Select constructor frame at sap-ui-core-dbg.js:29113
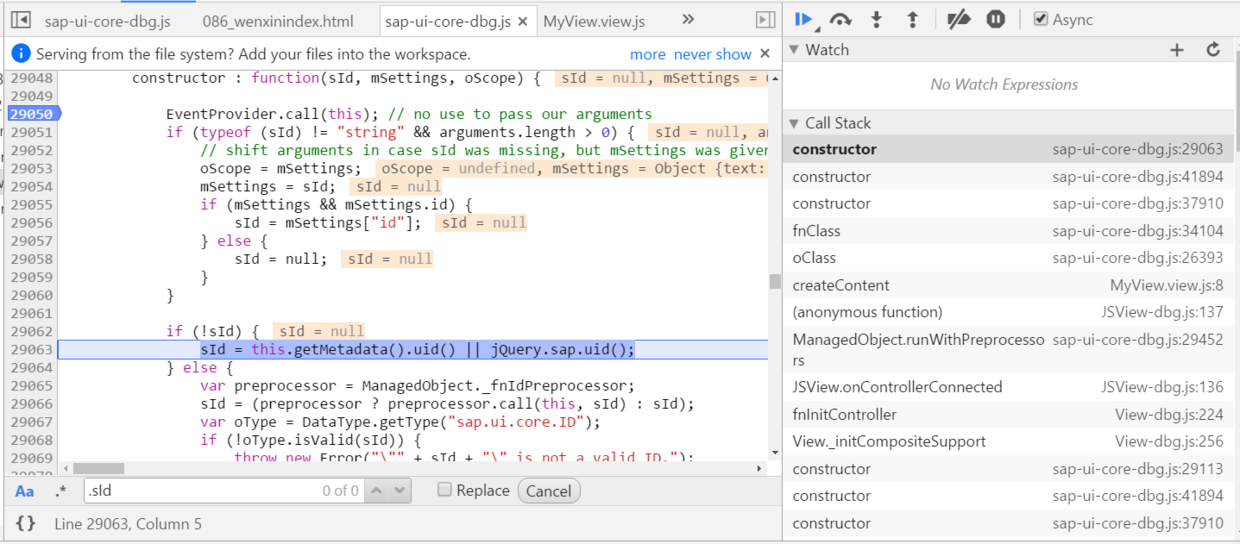The width and height of the screenshot is (1240, 544). 1008,469
